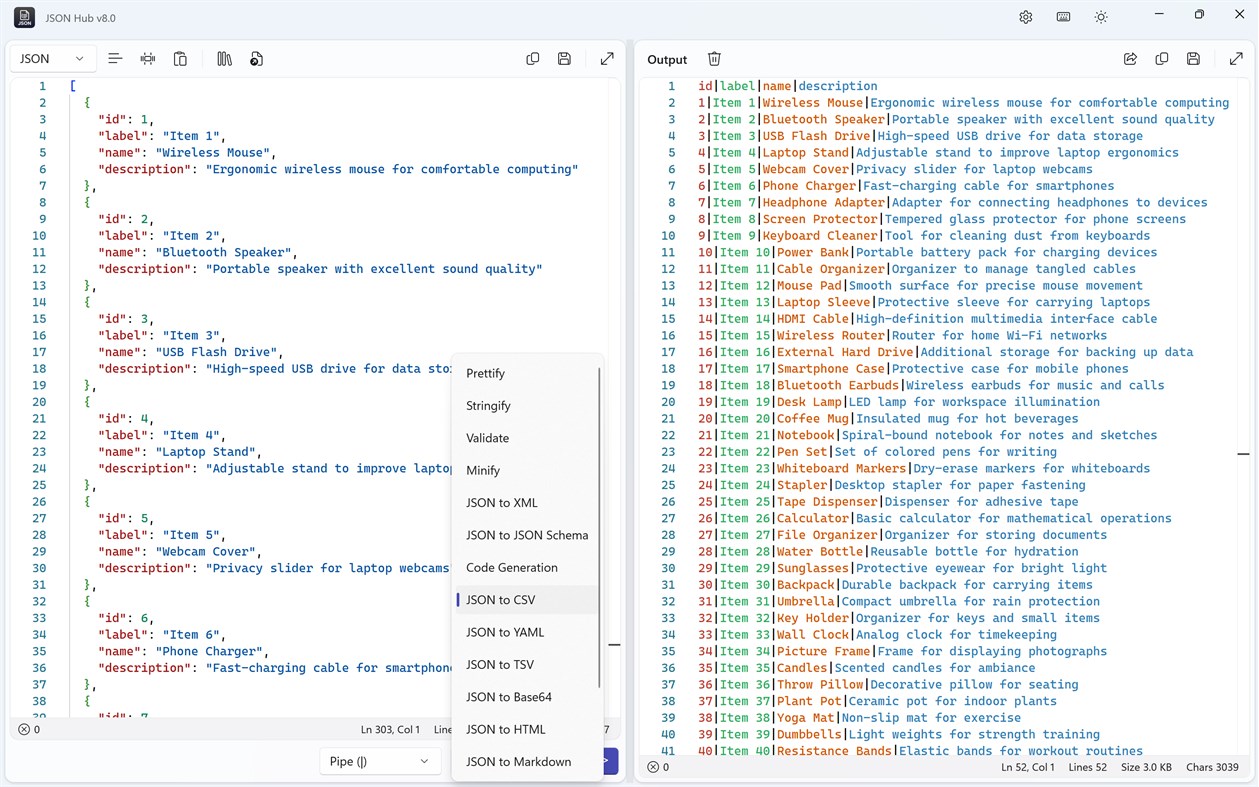Click the 'Wireless Mouse' output row
Screen dimensions: 1259x787
click(x=963, y=102)
